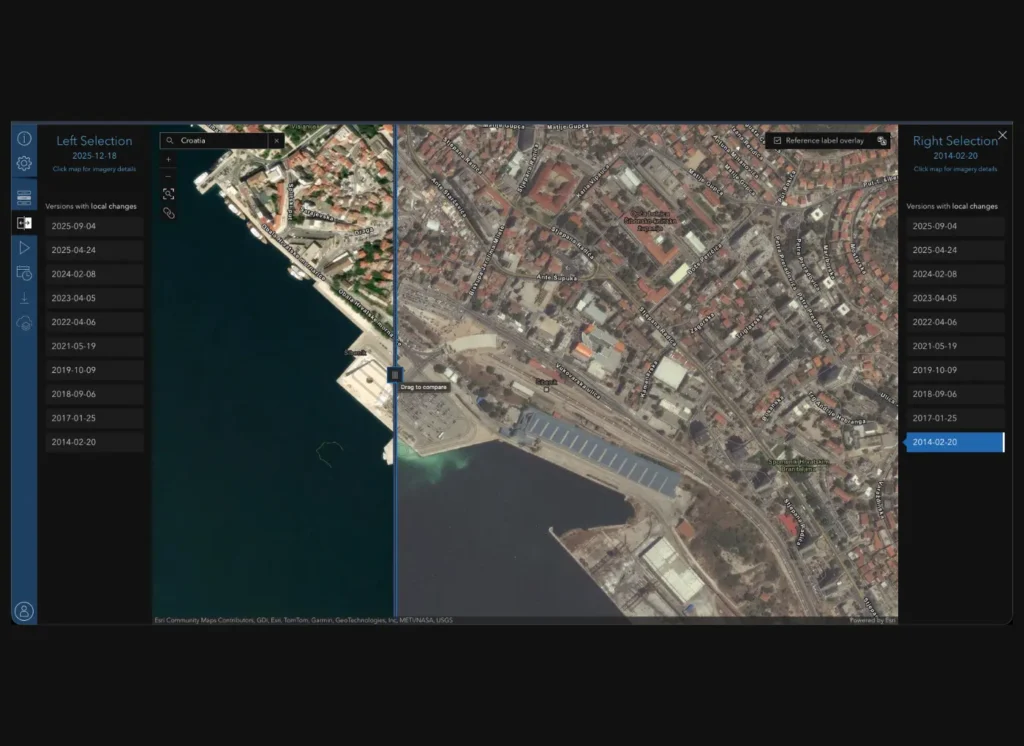
Task: Toggle the swipe compare mode icon
Action: coord(24,222)
